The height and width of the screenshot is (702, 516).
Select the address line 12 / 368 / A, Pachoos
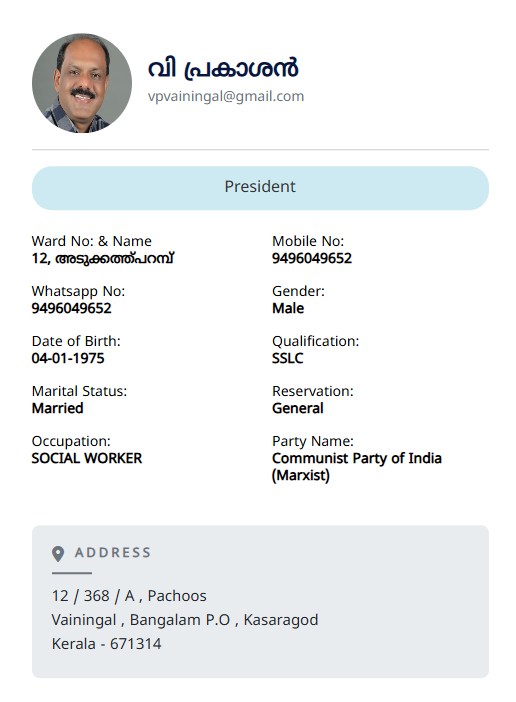[x=129, y=596]
